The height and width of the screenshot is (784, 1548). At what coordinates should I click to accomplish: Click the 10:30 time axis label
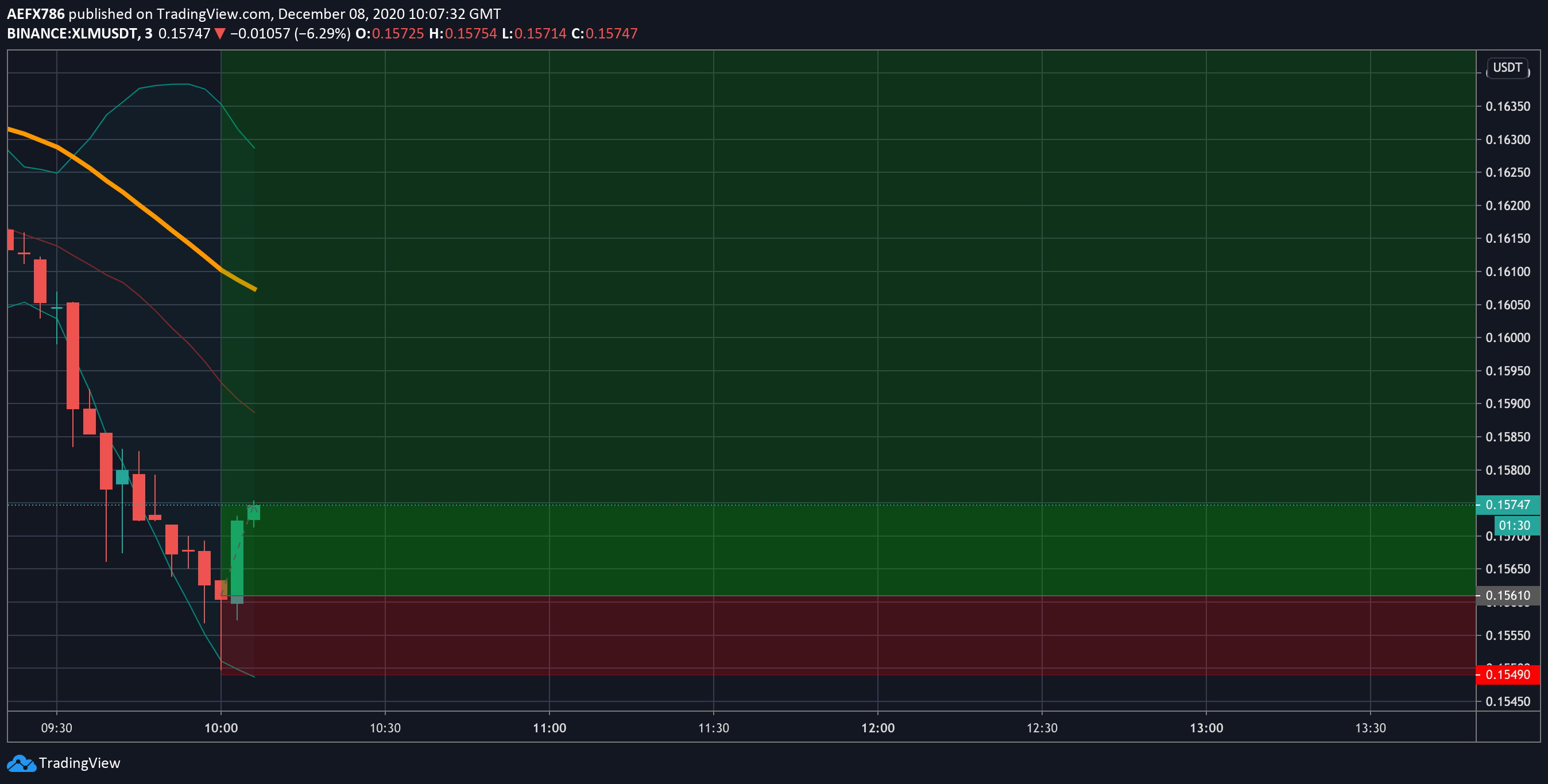(385, 728)
